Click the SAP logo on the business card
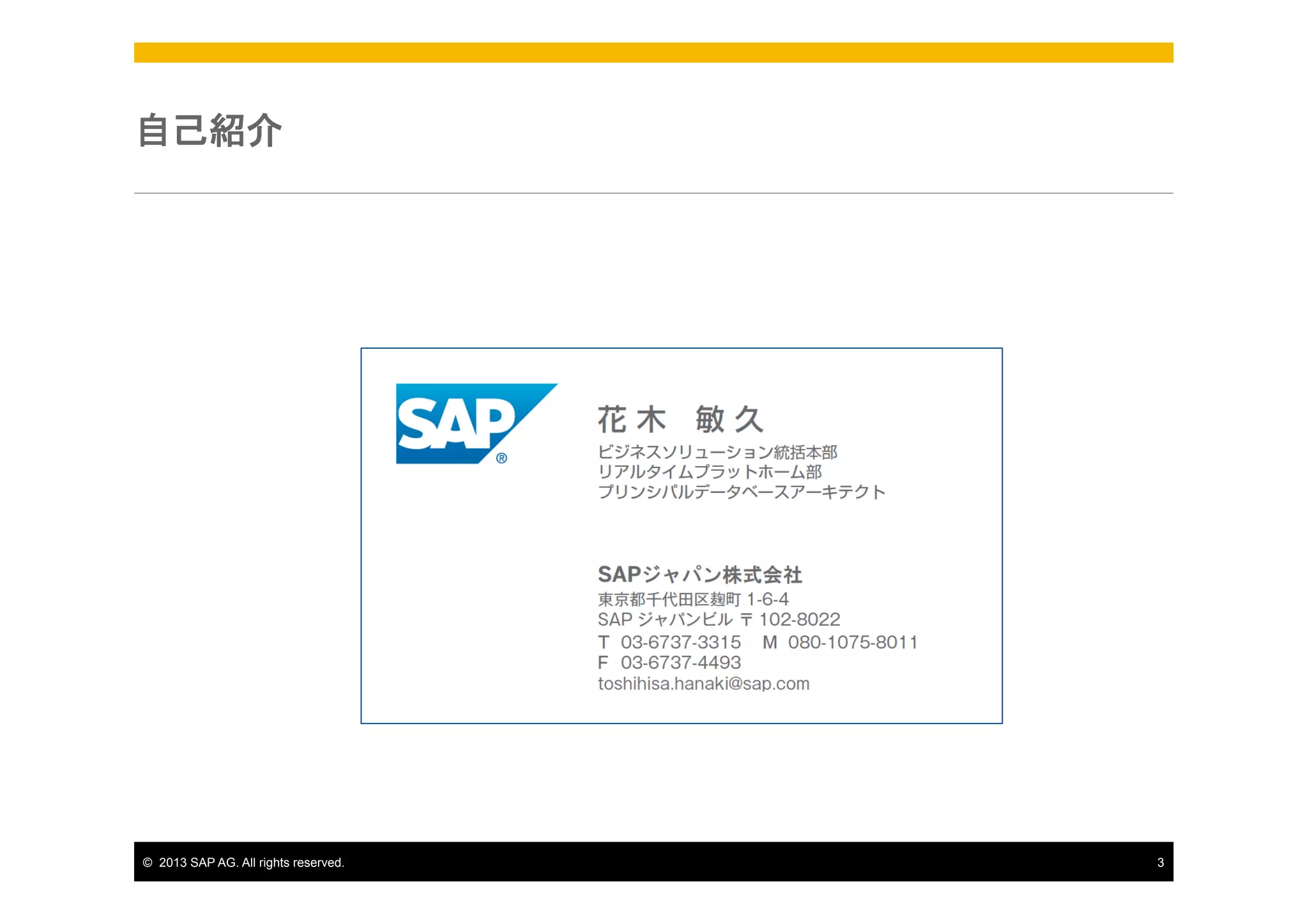1308x924 pixels. click(x=476, y=423)
